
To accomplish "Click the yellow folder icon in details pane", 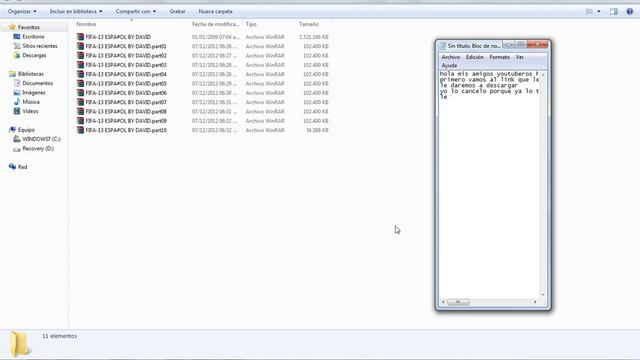I will tap(20, 344).
